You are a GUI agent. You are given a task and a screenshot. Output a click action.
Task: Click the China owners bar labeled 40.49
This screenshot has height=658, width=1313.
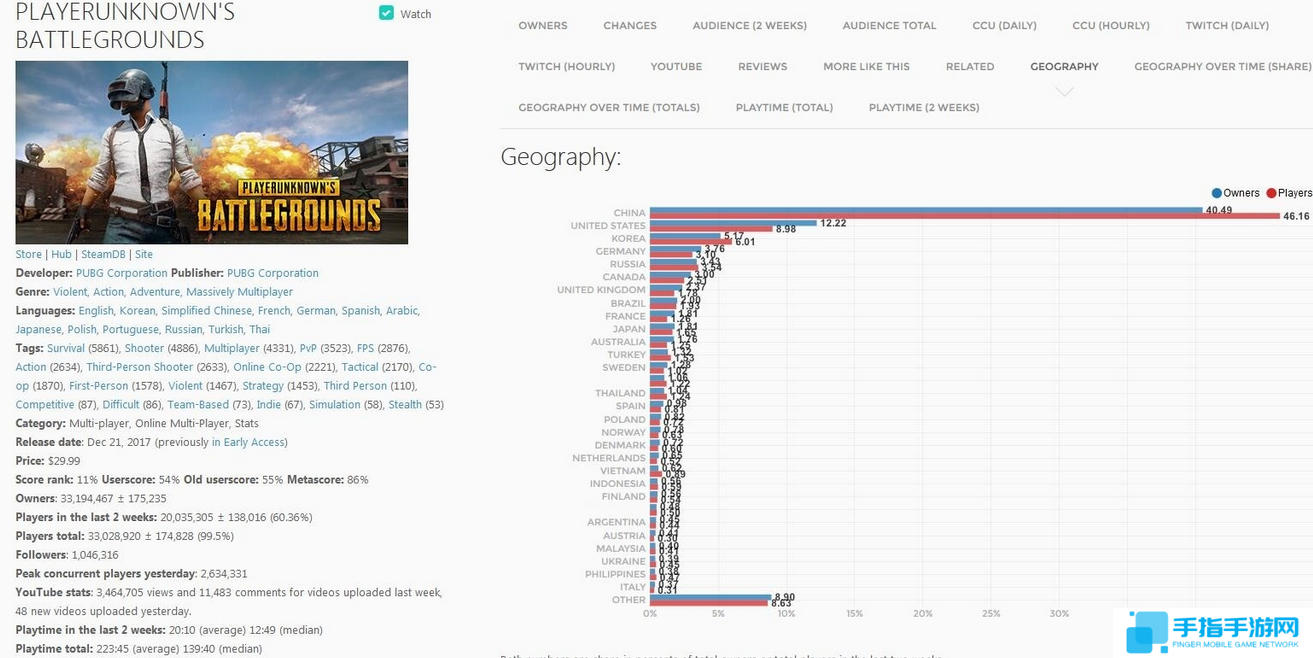926,211
